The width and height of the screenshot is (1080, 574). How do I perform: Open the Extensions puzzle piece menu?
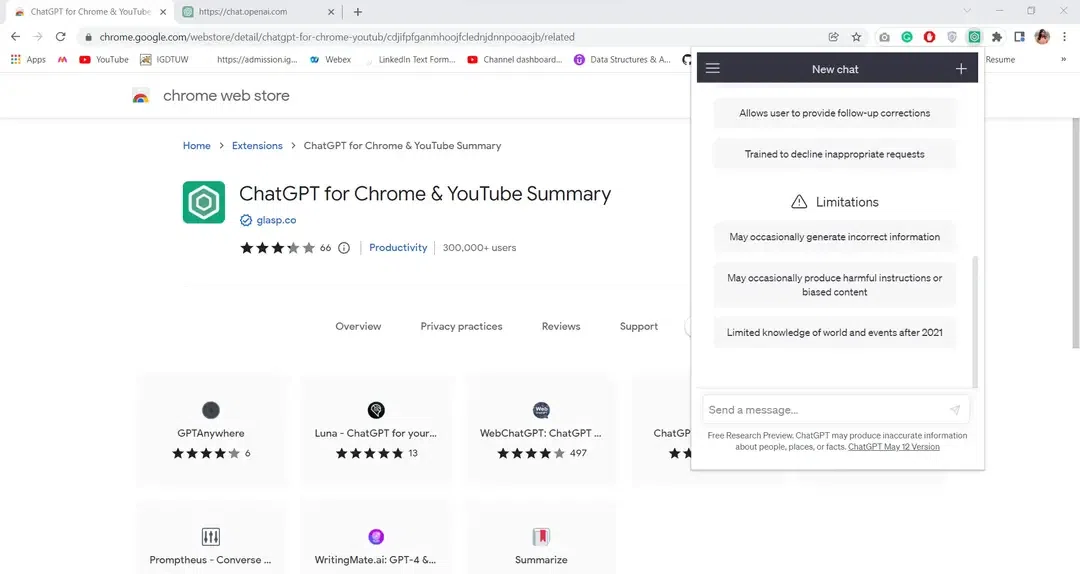tap(997, 37)
